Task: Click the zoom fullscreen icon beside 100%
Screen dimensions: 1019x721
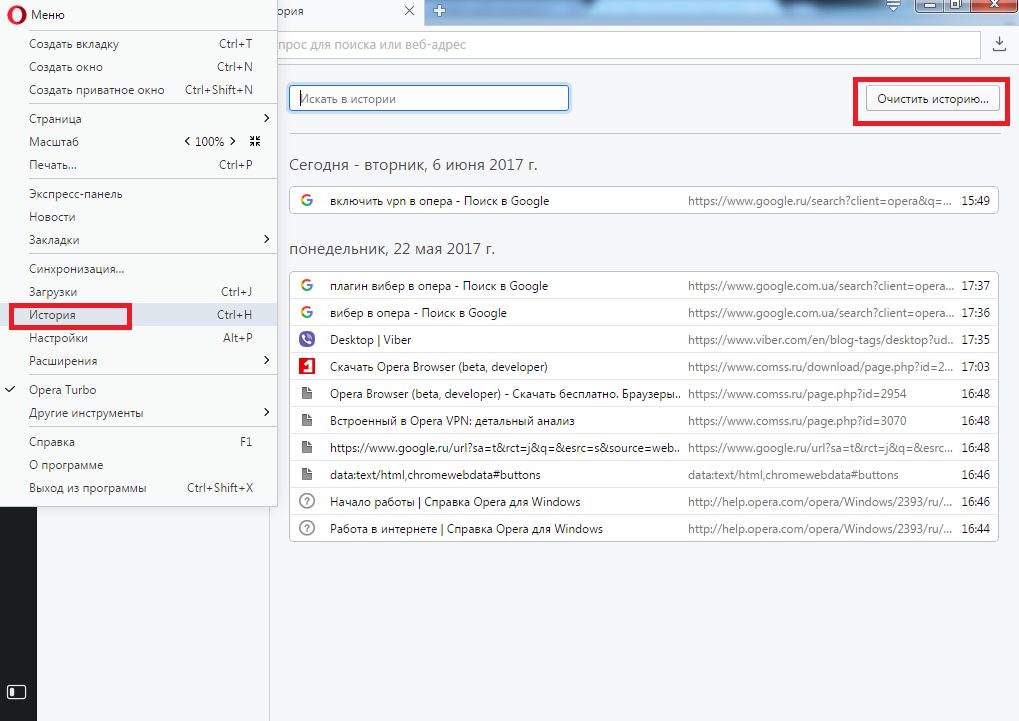Action: tap(255, 141)
